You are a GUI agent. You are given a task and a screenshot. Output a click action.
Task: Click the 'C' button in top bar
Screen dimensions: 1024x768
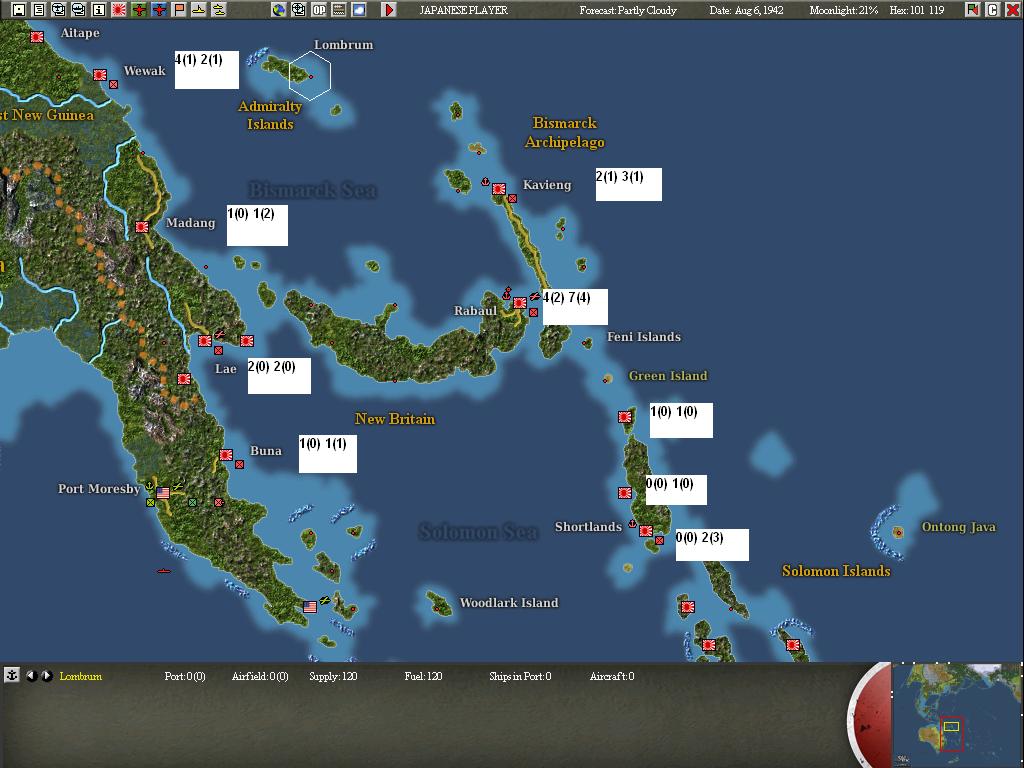tap(993, 10)
